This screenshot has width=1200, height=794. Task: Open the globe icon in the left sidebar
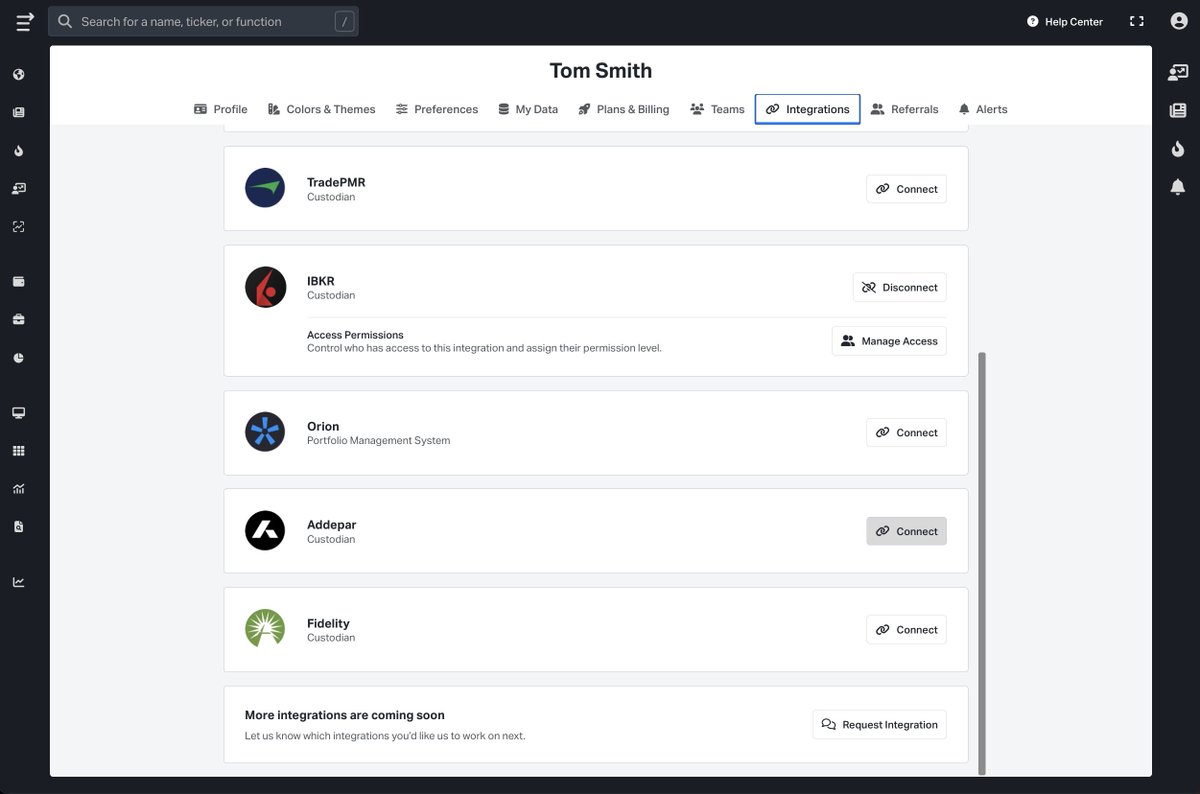tap(17, 74)
